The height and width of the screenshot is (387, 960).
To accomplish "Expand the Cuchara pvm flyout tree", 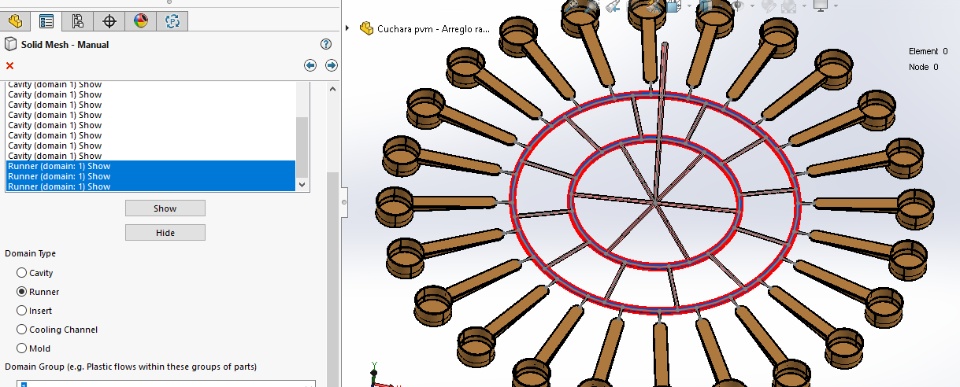I will [348, 28].
